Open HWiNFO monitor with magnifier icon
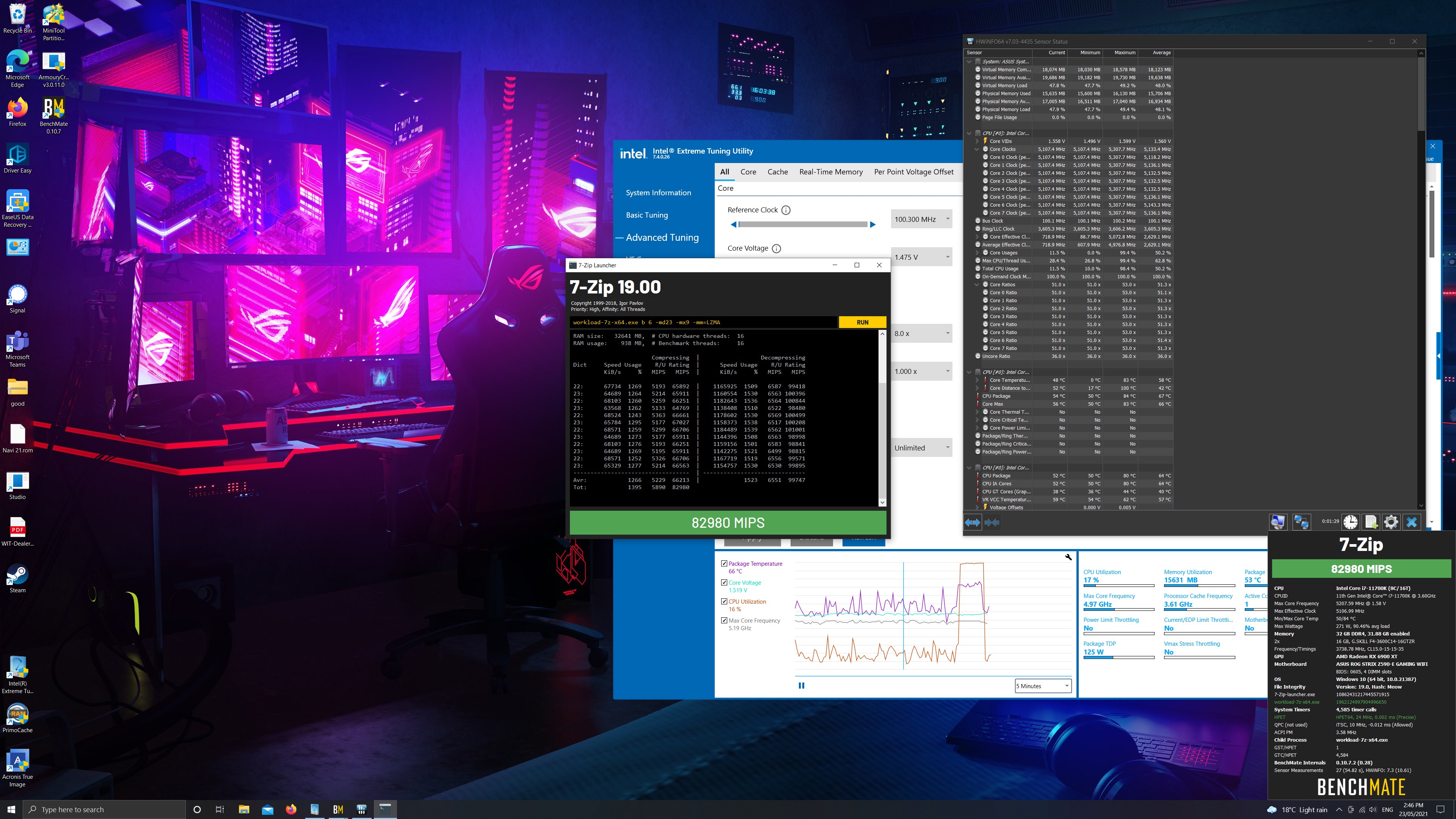The image size is (1456, 819). click(x=1278, y=522)
